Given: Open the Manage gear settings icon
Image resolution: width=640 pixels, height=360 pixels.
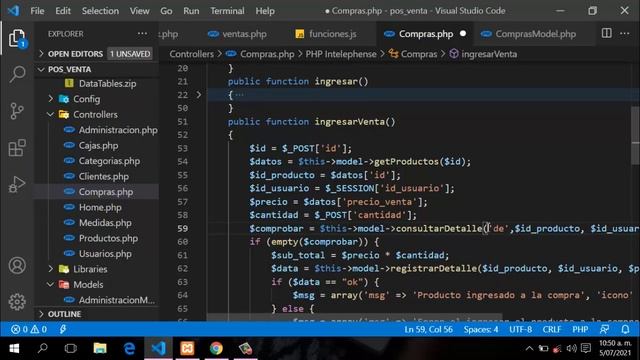Looking at the screenshot, I should pyautogui.click(x=17, y=302).
